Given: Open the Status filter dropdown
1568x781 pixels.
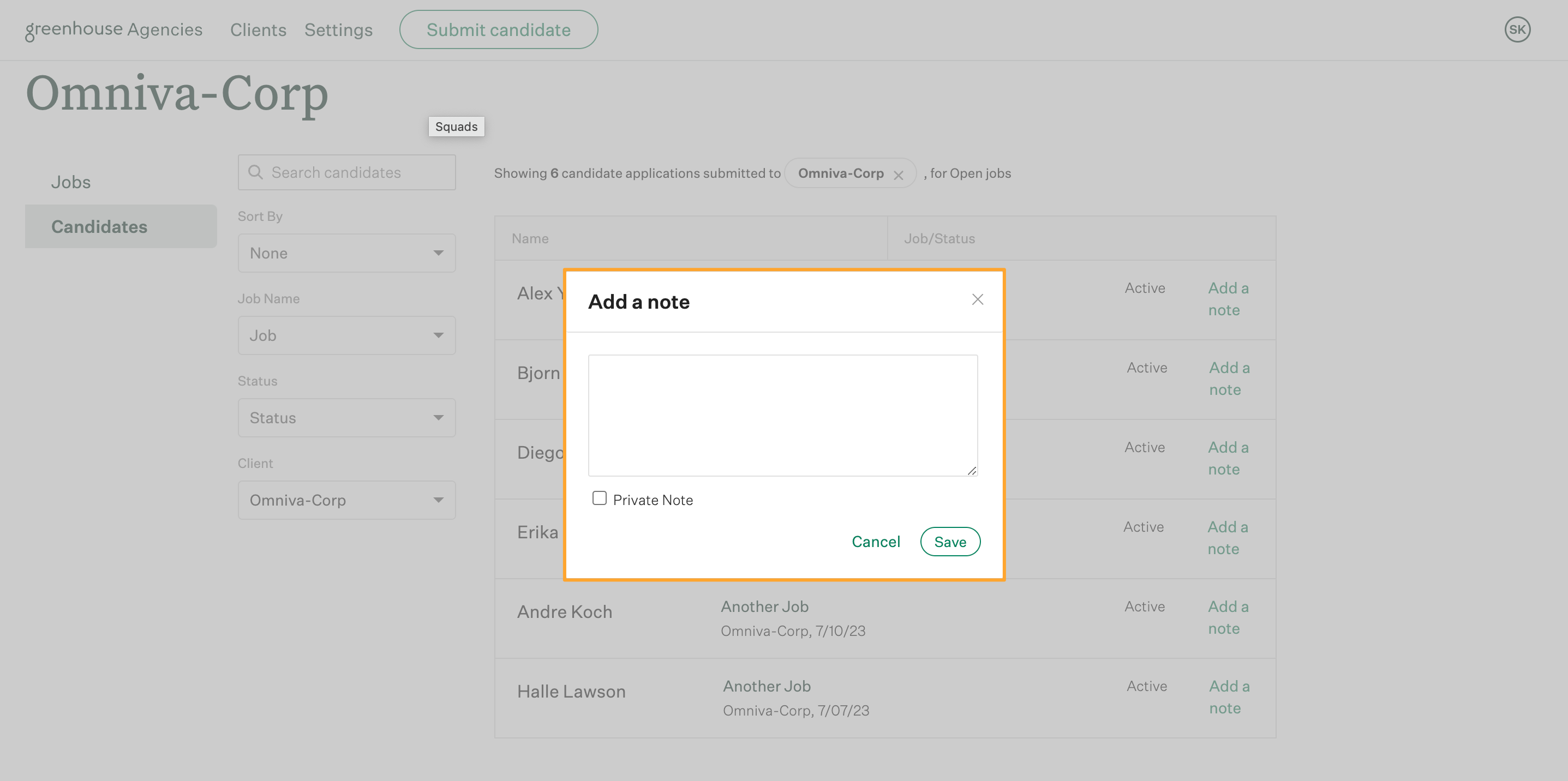Looking at the screenshot, I should [346, 417].
